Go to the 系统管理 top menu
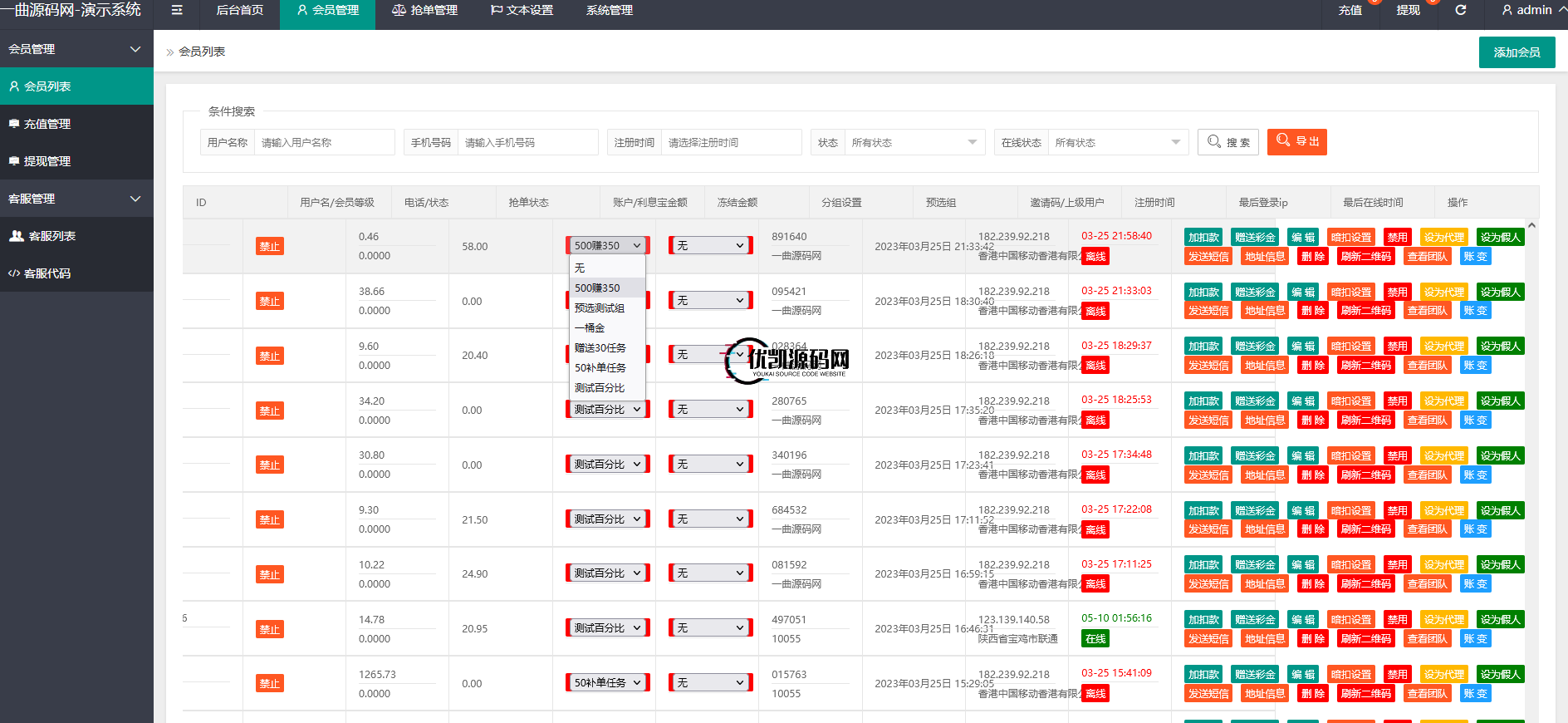1568x723 pixels. pos(609,10)
